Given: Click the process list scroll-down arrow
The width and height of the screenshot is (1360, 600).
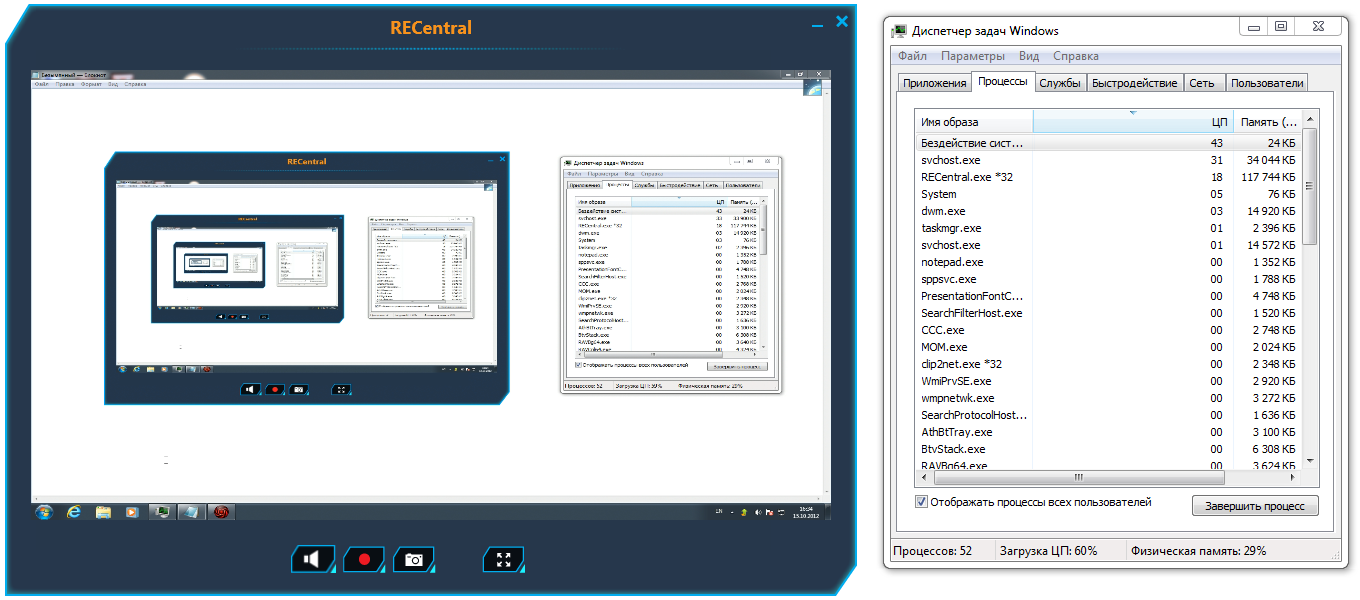Looking at the screenshot, I should [1310, 460].
